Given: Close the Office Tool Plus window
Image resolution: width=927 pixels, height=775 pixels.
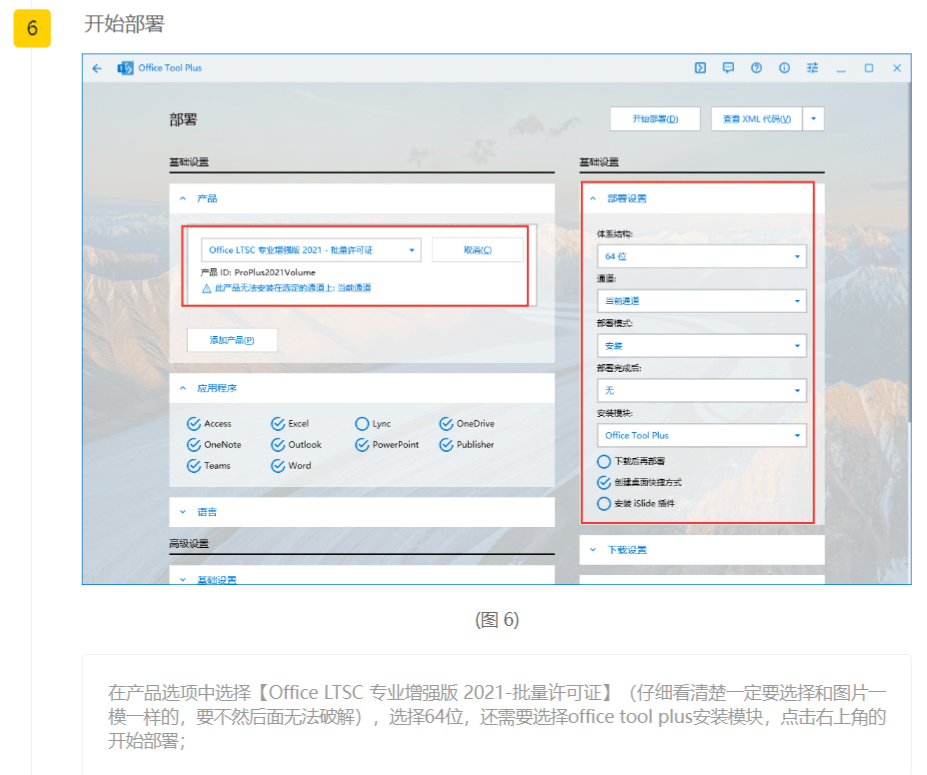Looking at the screenshot, I should 897,68.
